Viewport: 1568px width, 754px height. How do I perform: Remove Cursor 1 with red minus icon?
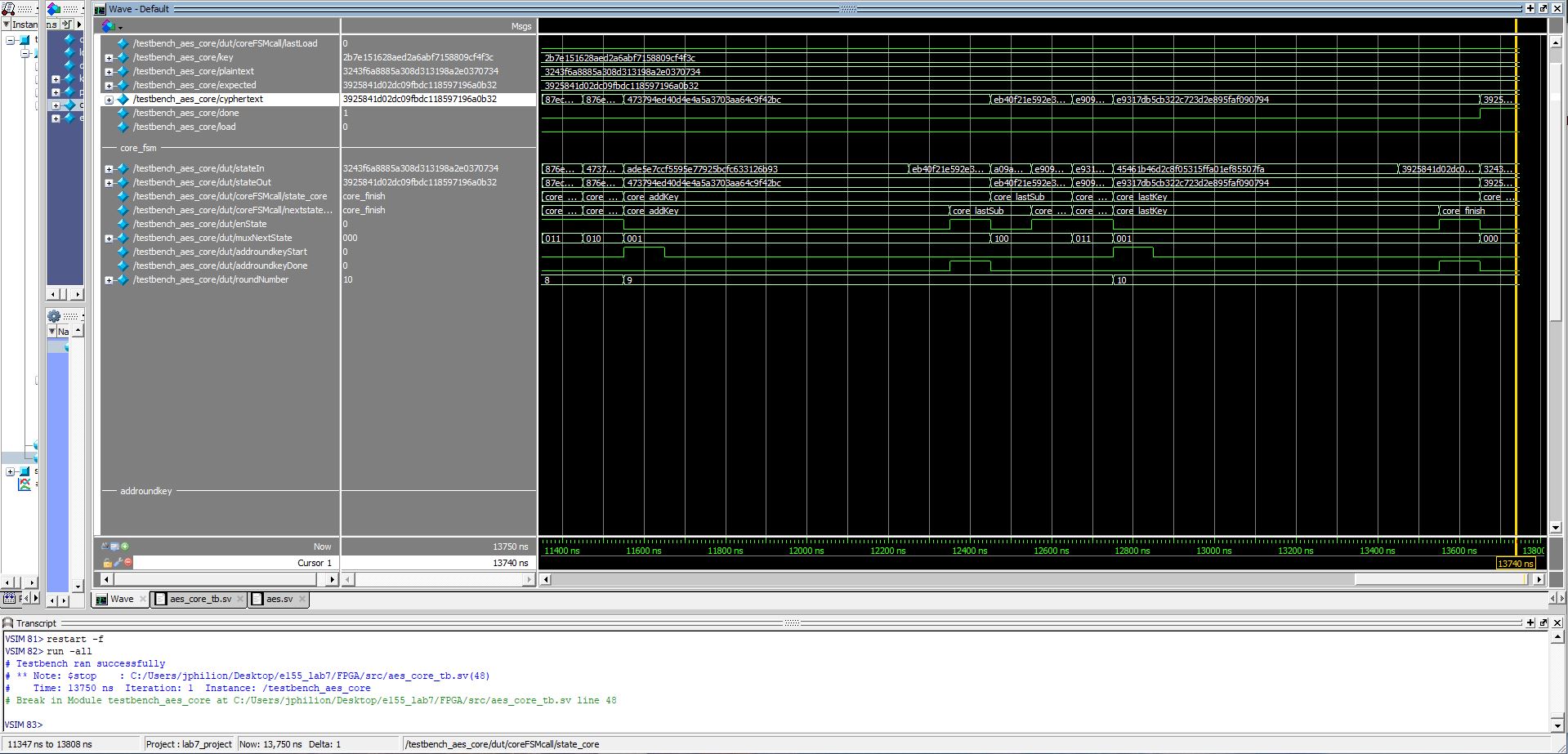pos(127,563)
